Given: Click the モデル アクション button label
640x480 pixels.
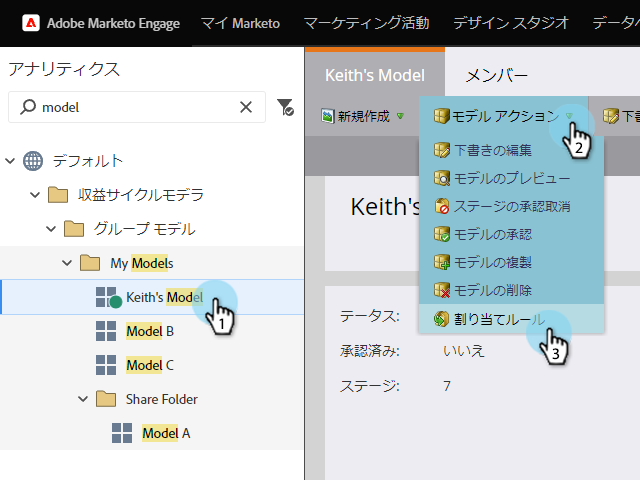Looking at the screenshot, I should tap(505, 116).
